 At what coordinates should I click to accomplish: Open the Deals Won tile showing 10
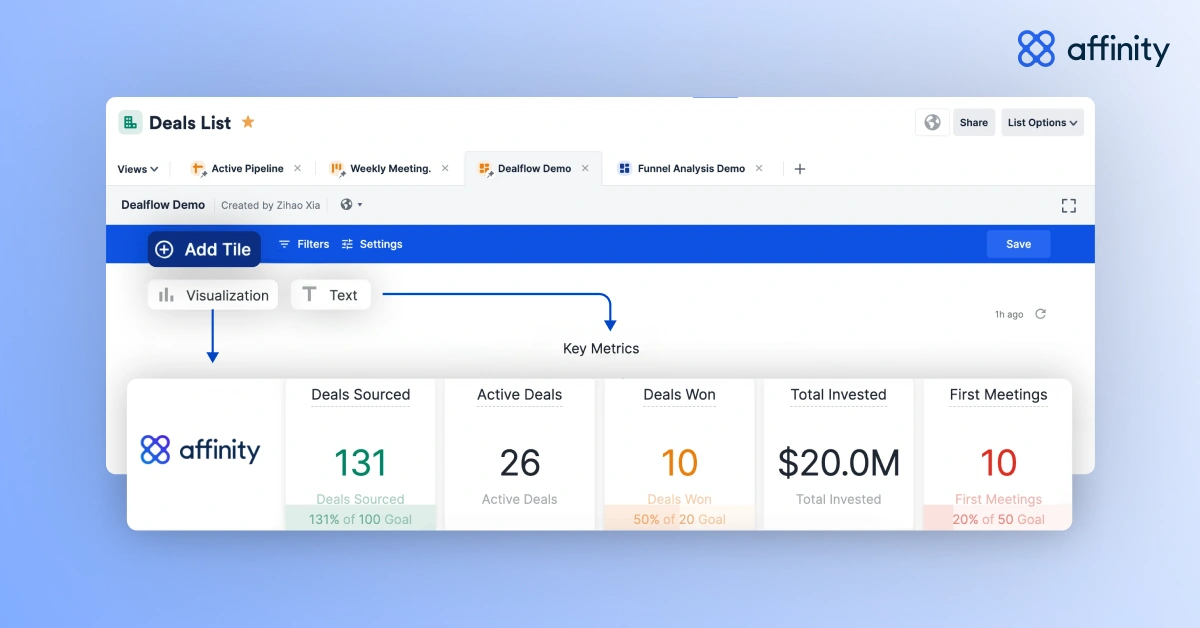click(679, 454)
